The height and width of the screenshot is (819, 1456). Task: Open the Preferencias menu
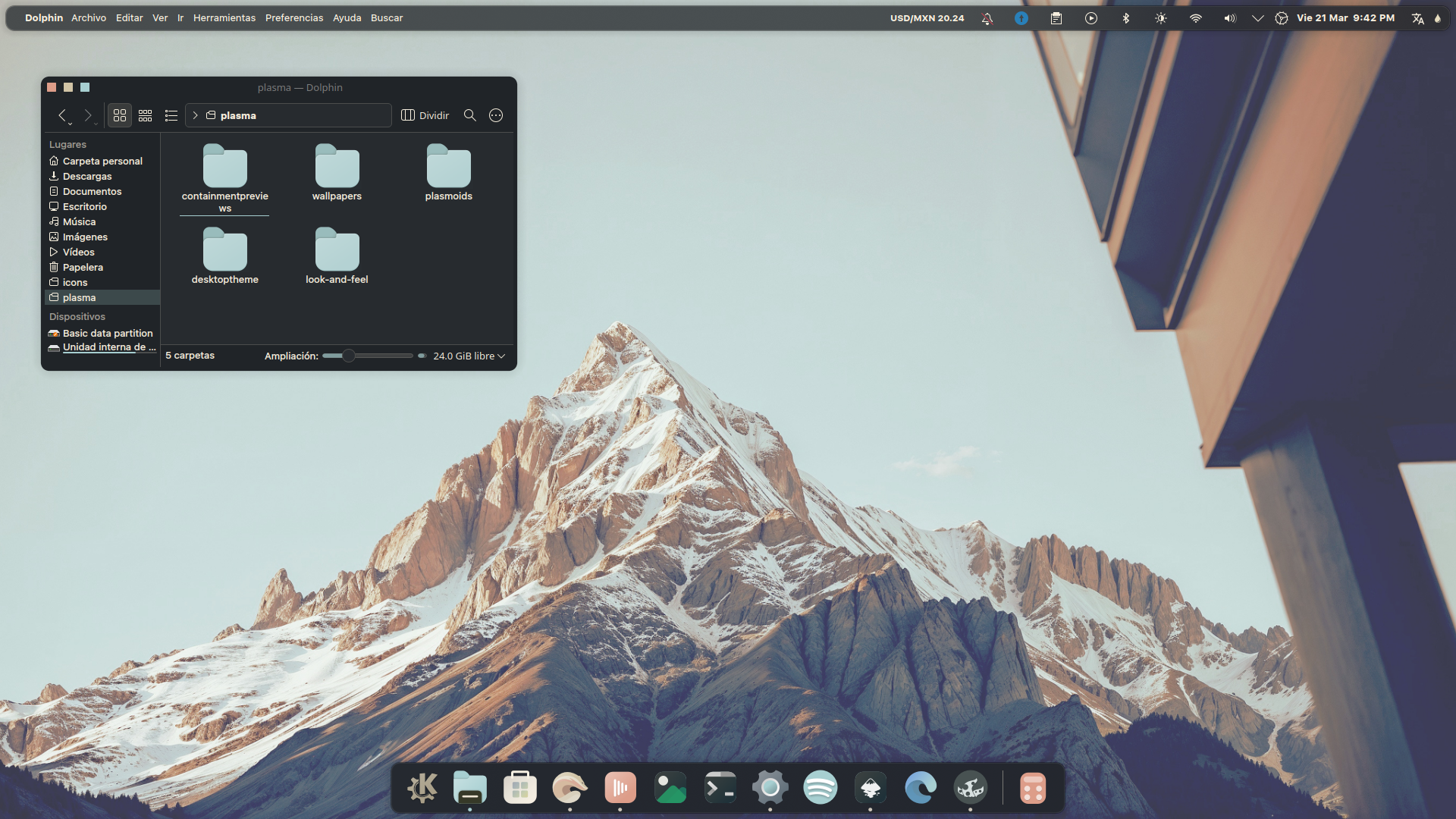tap(294, 17)
